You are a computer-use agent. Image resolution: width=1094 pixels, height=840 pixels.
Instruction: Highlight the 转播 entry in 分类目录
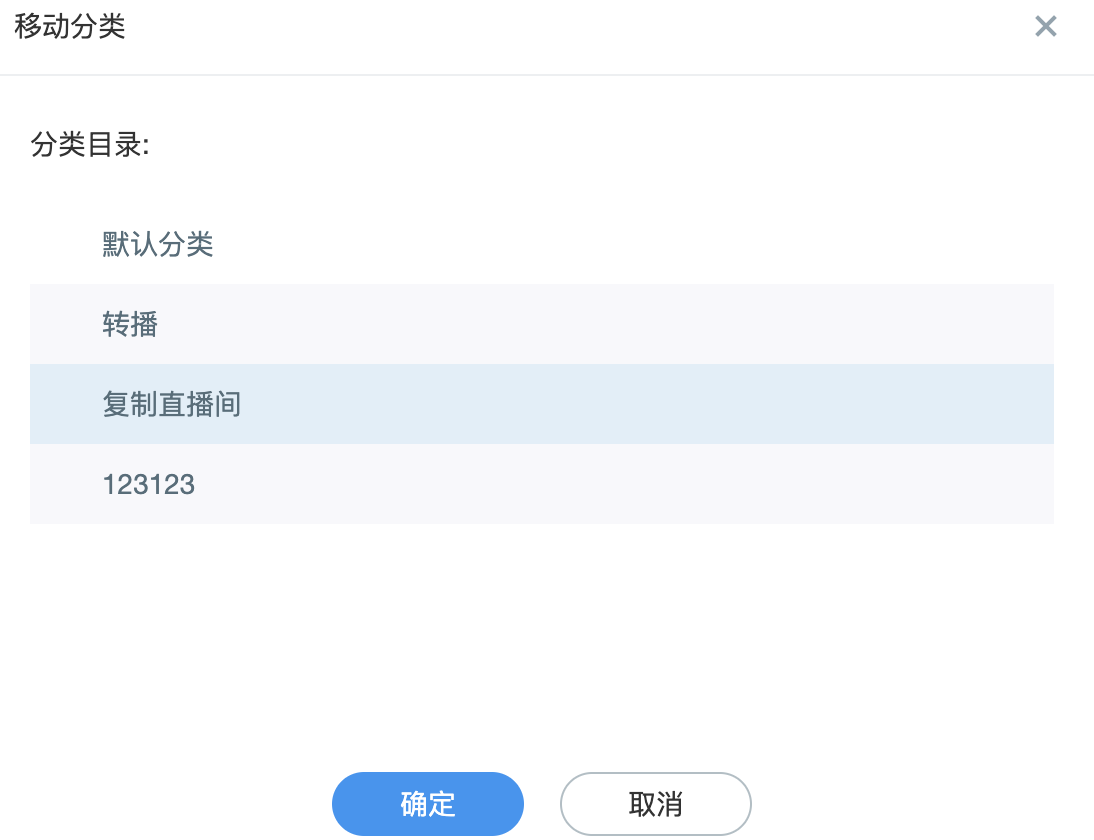(541, 324)
